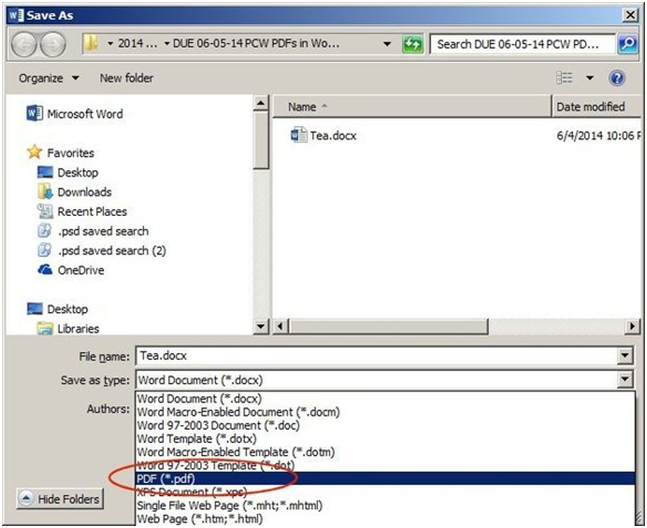The width and height of the screenshot is (647, 528).
Task: Open the File name dropdown arrow
Action: [x=625, y=355]
